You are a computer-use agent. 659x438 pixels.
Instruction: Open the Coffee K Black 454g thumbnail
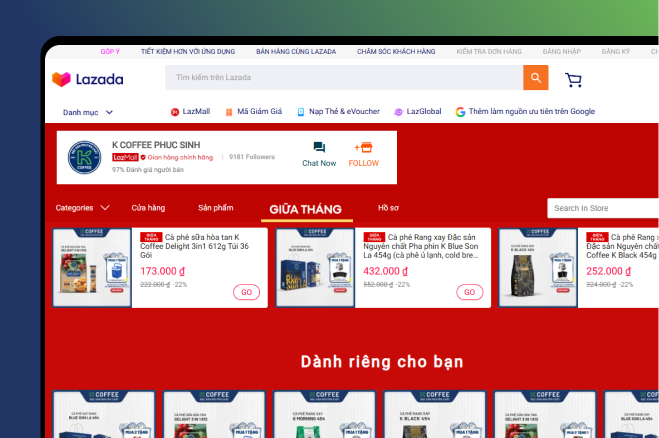[538, 268]
